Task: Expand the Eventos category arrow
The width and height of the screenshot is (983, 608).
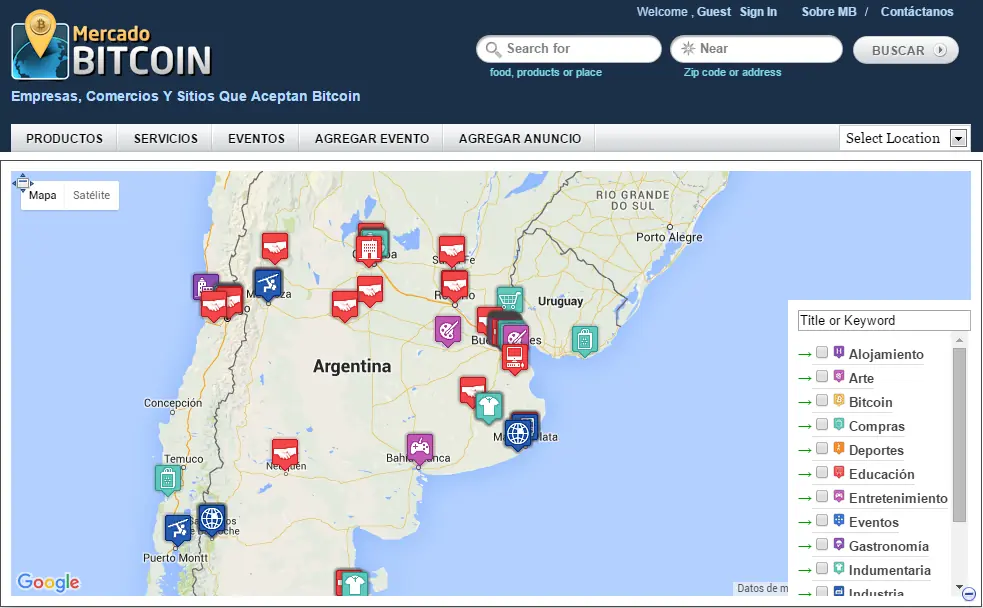Action: coord(805,523)
